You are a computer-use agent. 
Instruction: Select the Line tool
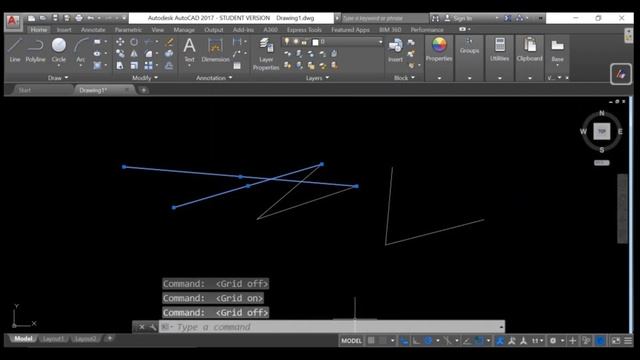pyautogui.click(x=15, y=50)
